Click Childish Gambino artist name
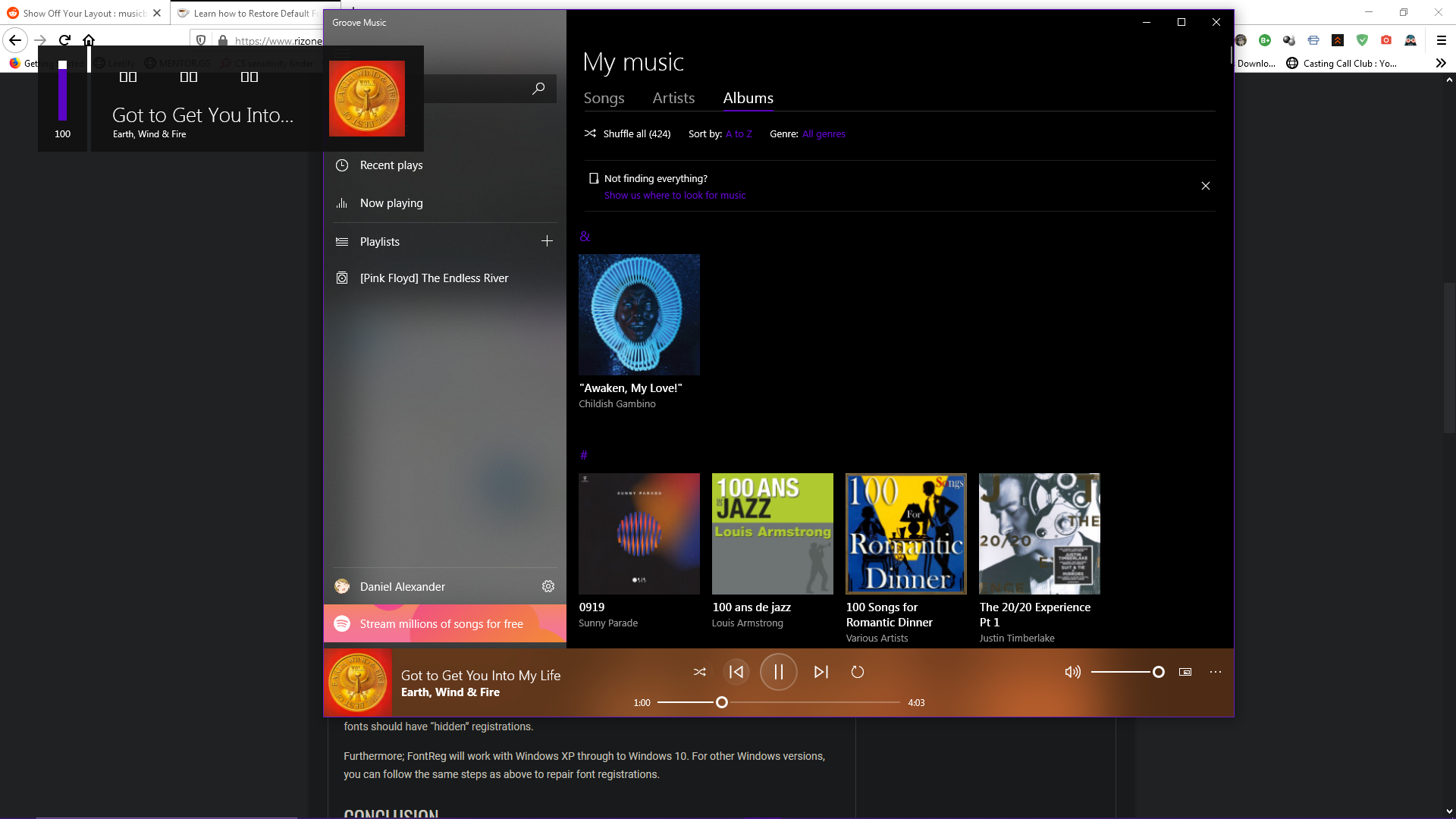Screen dimensions: 1456x819 [x=617, y=403]
